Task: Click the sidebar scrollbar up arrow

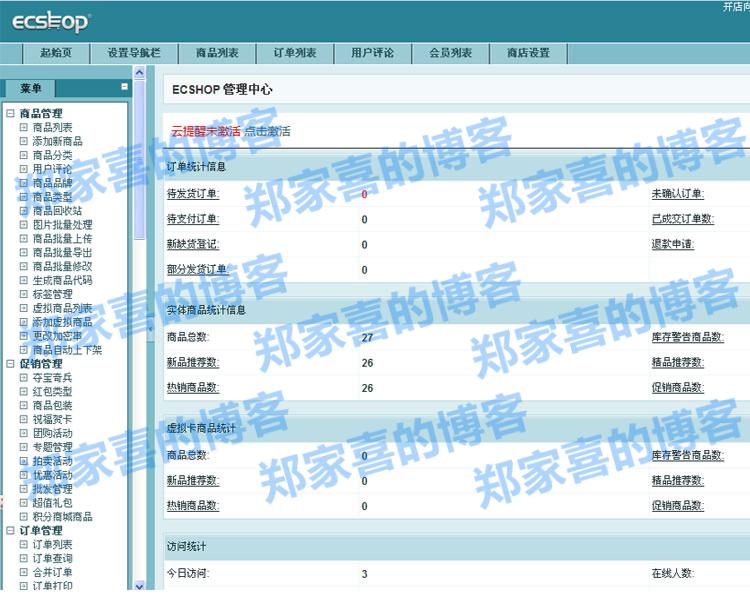Action: pyautogui.click(x=139, y=72)
